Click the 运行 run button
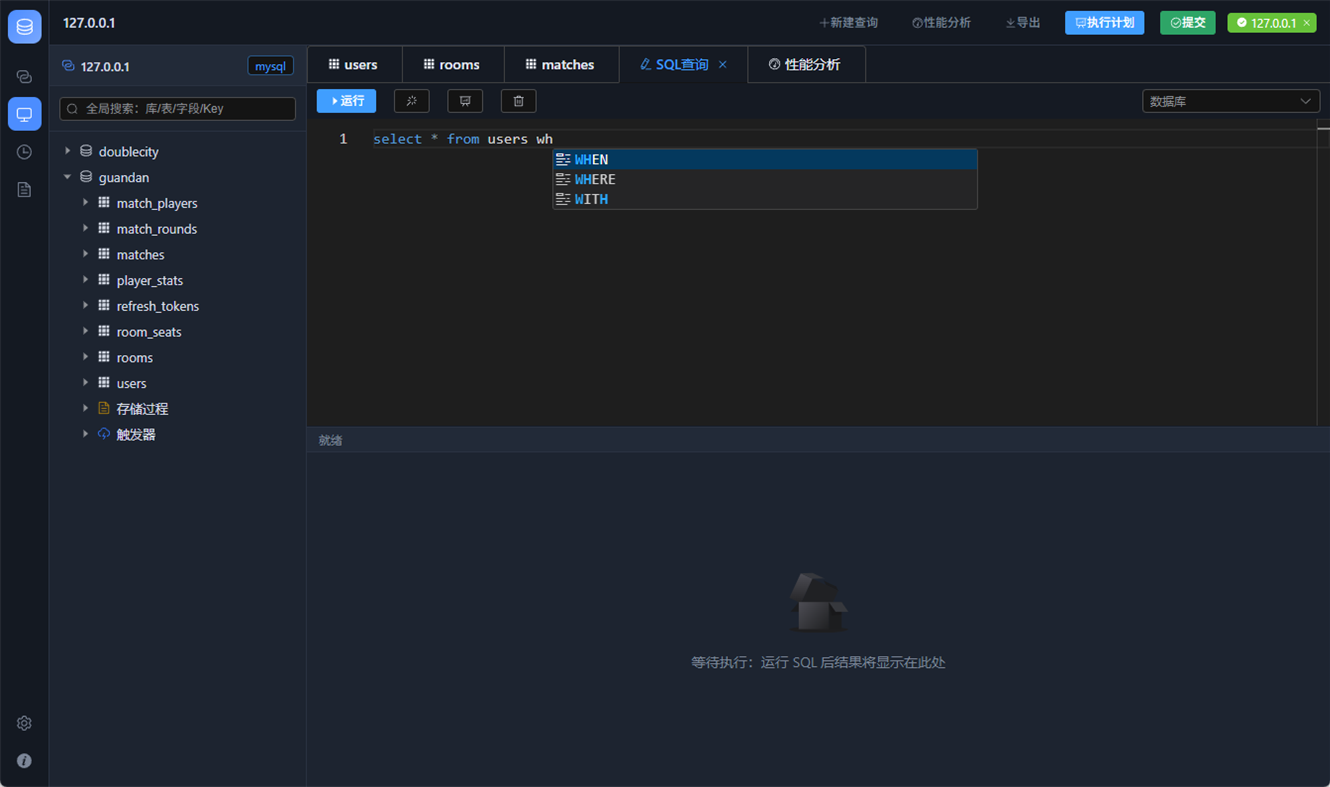1330x787 pixels. click(x=346, y=101)
